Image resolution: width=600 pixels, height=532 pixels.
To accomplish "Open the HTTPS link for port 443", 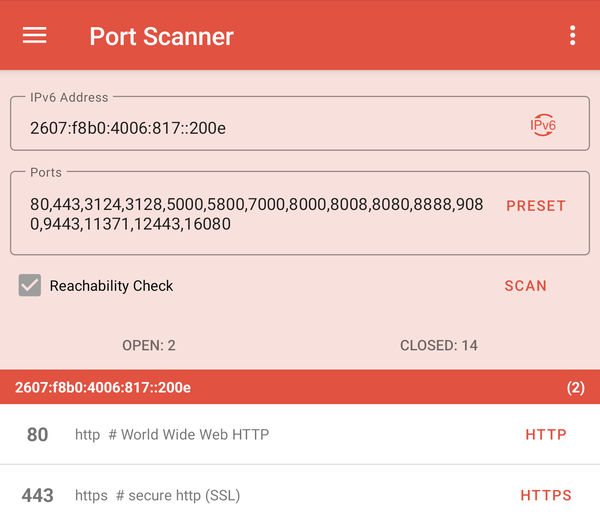I will coord(545,495).
